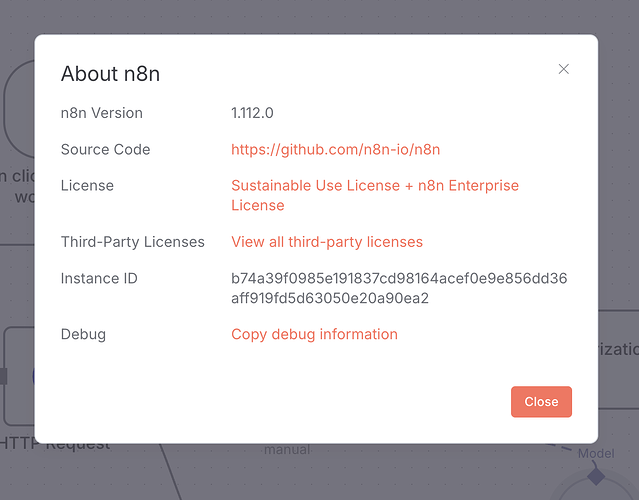Click the Instance ID hash value

click(398, 288)
